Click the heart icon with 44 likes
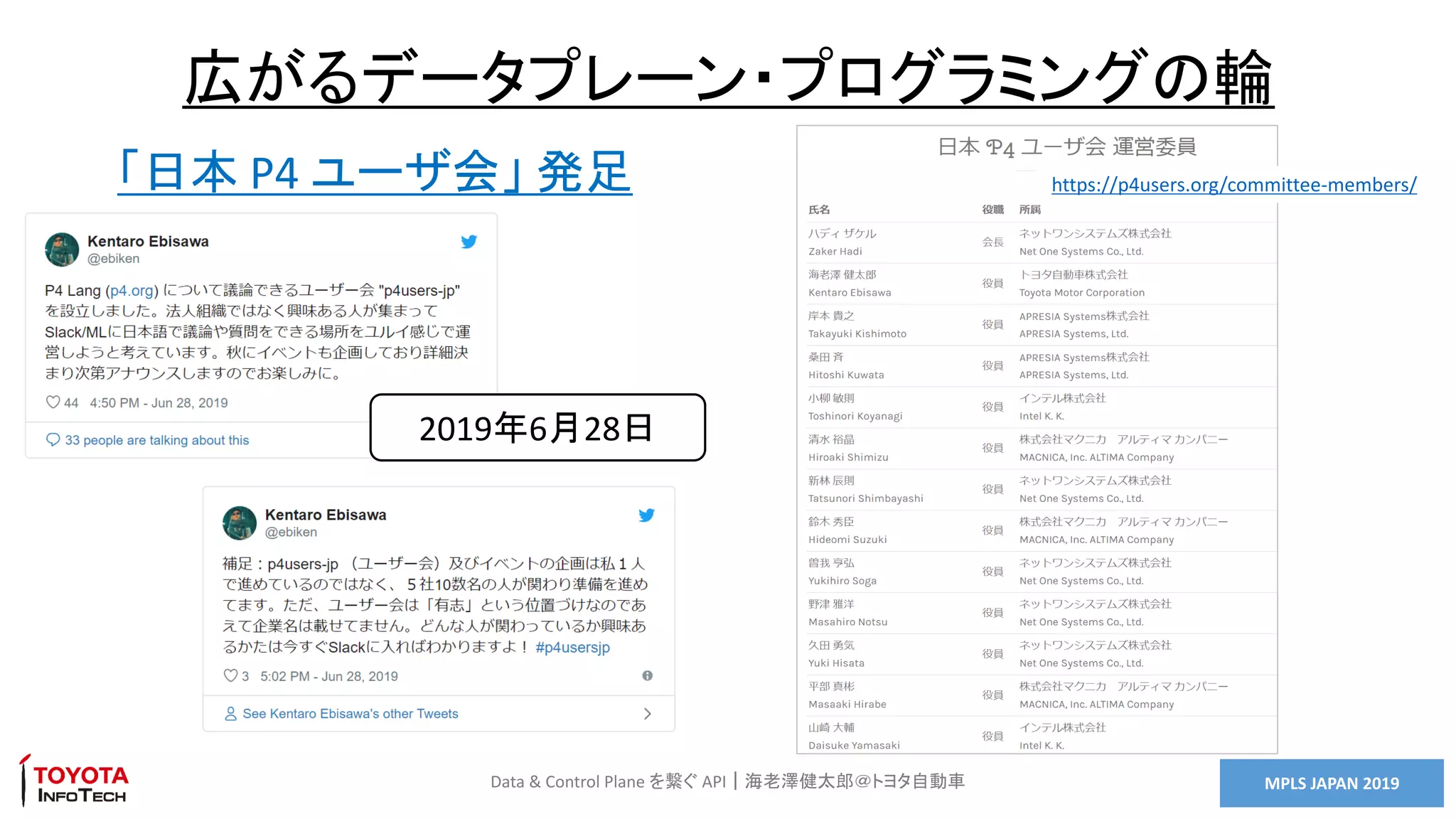1456x819 pixels. (x=53, y=402)
